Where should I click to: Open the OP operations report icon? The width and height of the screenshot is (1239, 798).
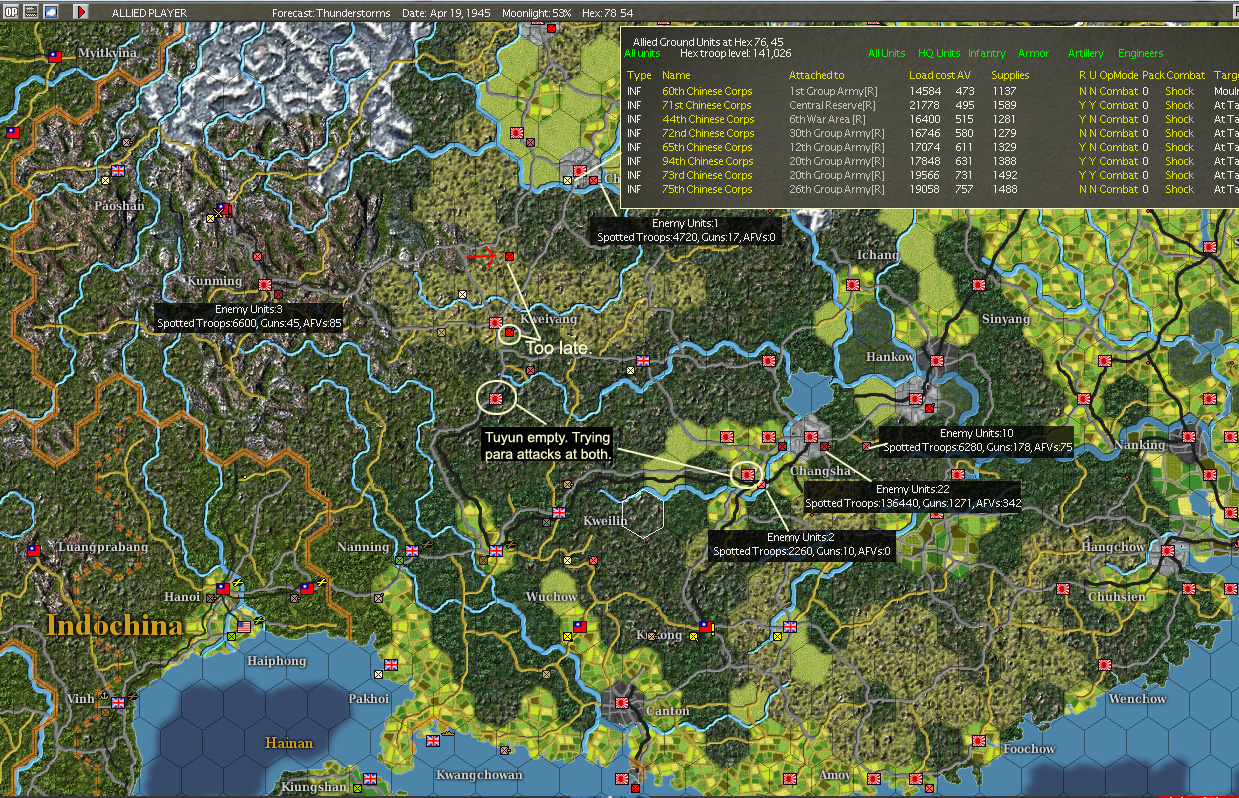click(11, 11)
